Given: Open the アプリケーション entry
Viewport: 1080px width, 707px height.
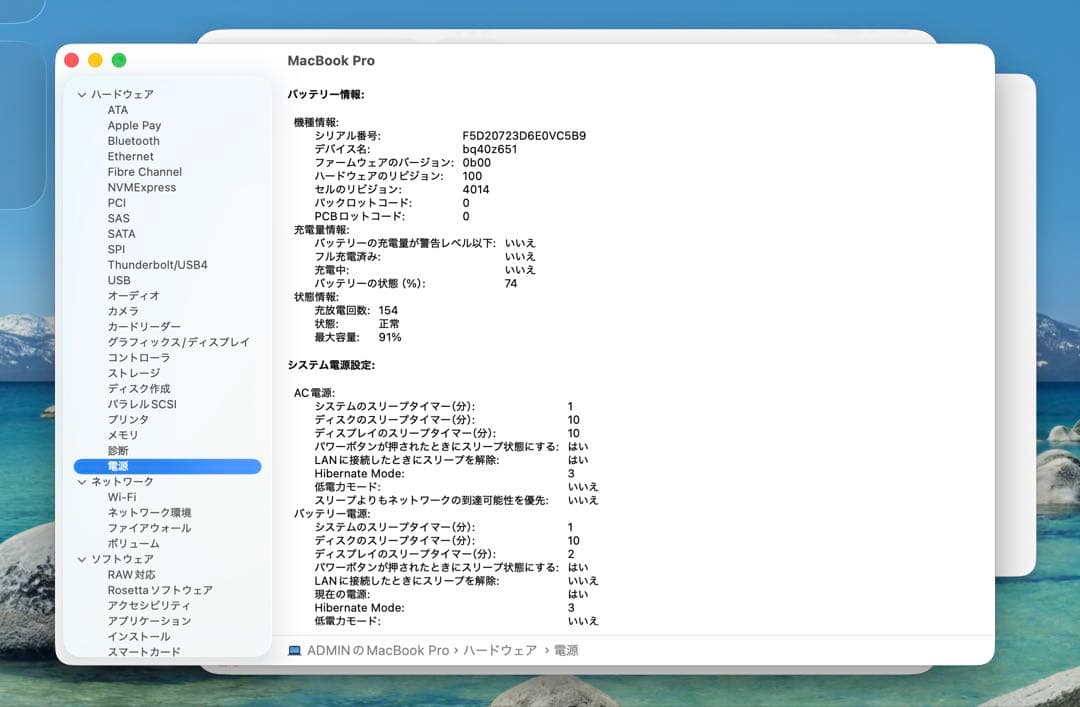Looking at the screenshot, I should (149, 621).
